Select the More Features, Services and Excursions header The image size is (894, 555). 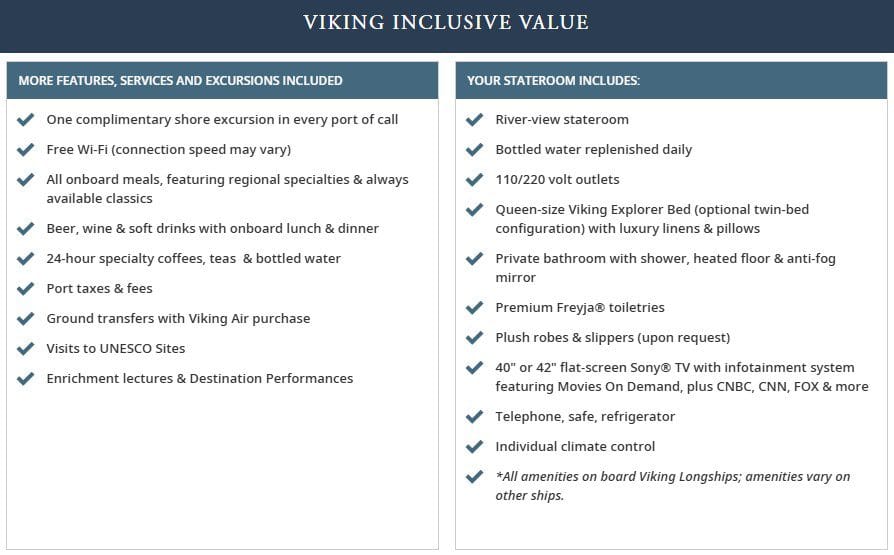(180, 81)
